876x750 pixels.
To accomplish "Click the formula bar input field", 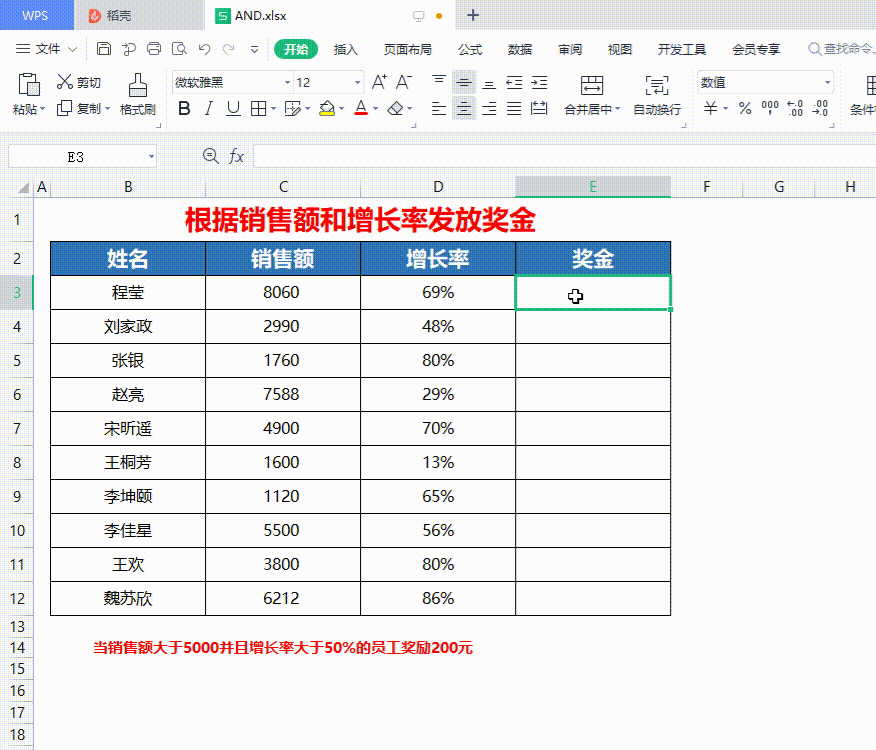I will point(564,156).
